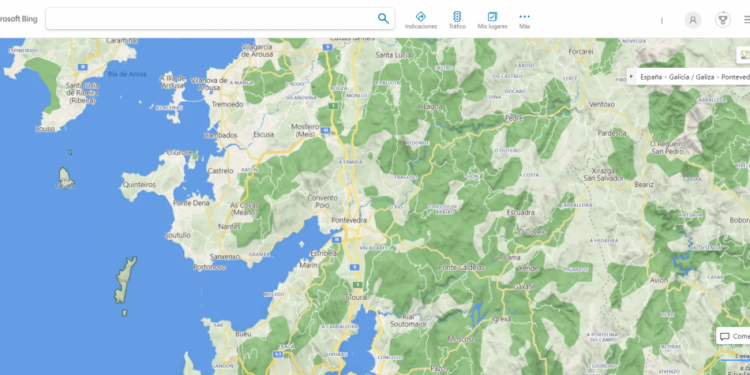Click the Marín label
The width and height of the screenshot is (750, 375).
(x=308, y=265)
